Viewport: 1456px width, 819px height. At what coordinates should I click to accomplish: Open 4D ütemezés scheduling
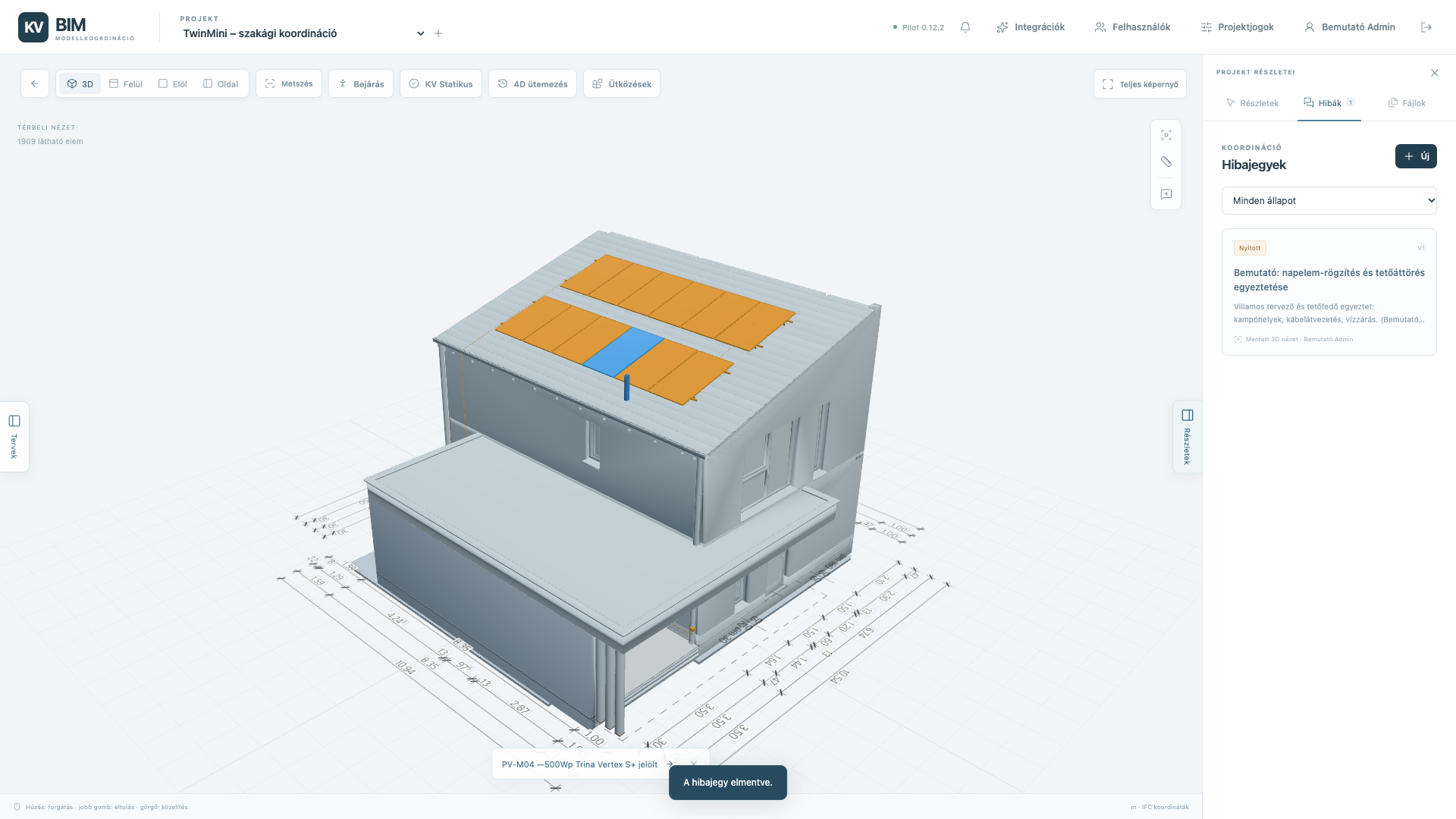[x=533, y=83]
